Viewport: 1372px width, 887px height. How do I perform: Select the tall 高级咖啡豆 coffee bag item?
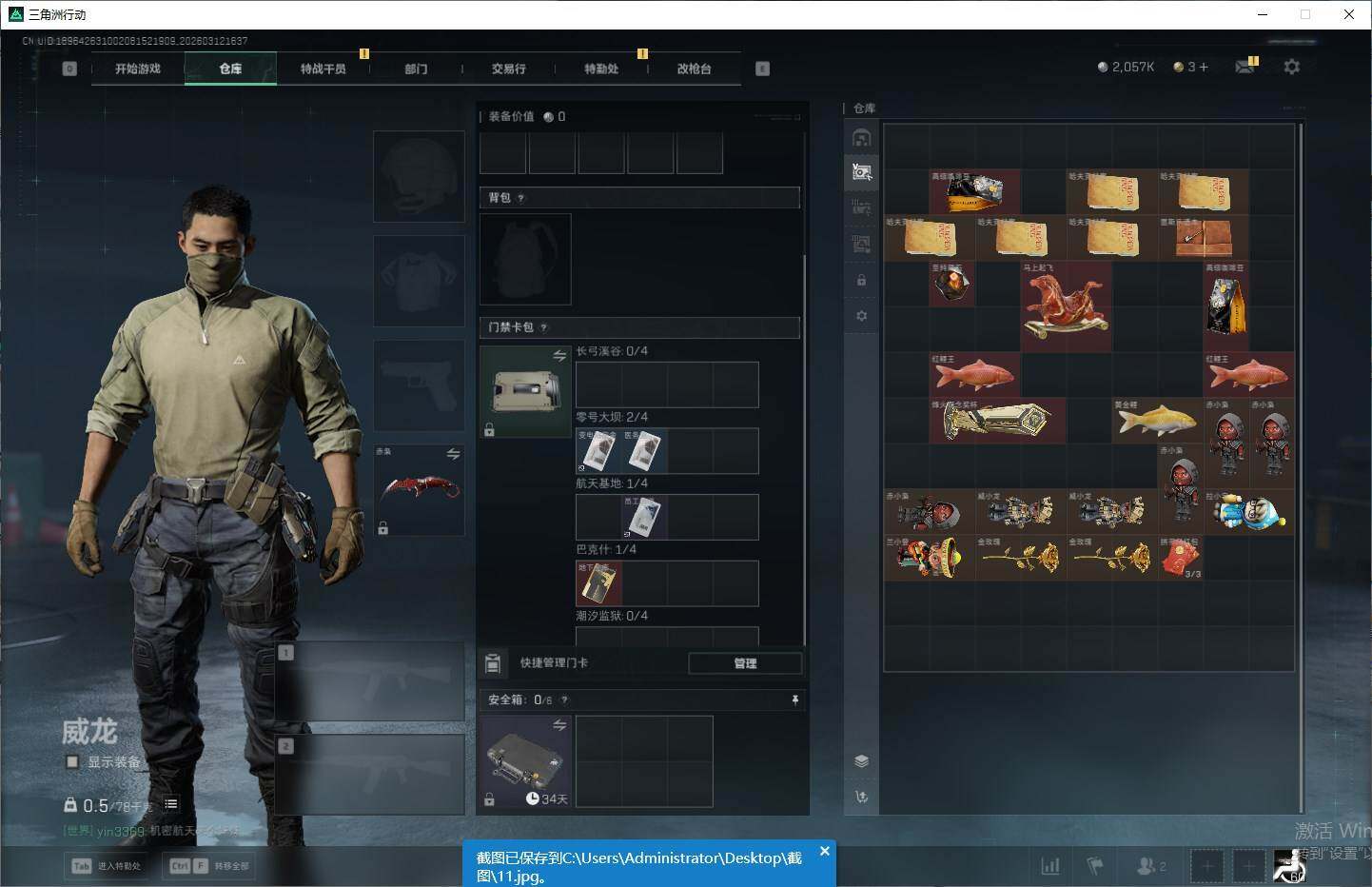coord(1226,306)
